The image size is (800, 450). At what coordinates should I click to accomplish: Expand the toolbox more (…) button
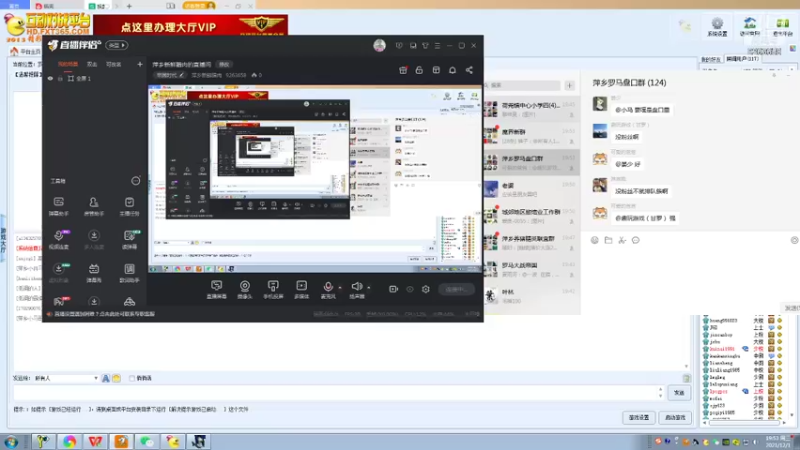[x=135, y=181]
